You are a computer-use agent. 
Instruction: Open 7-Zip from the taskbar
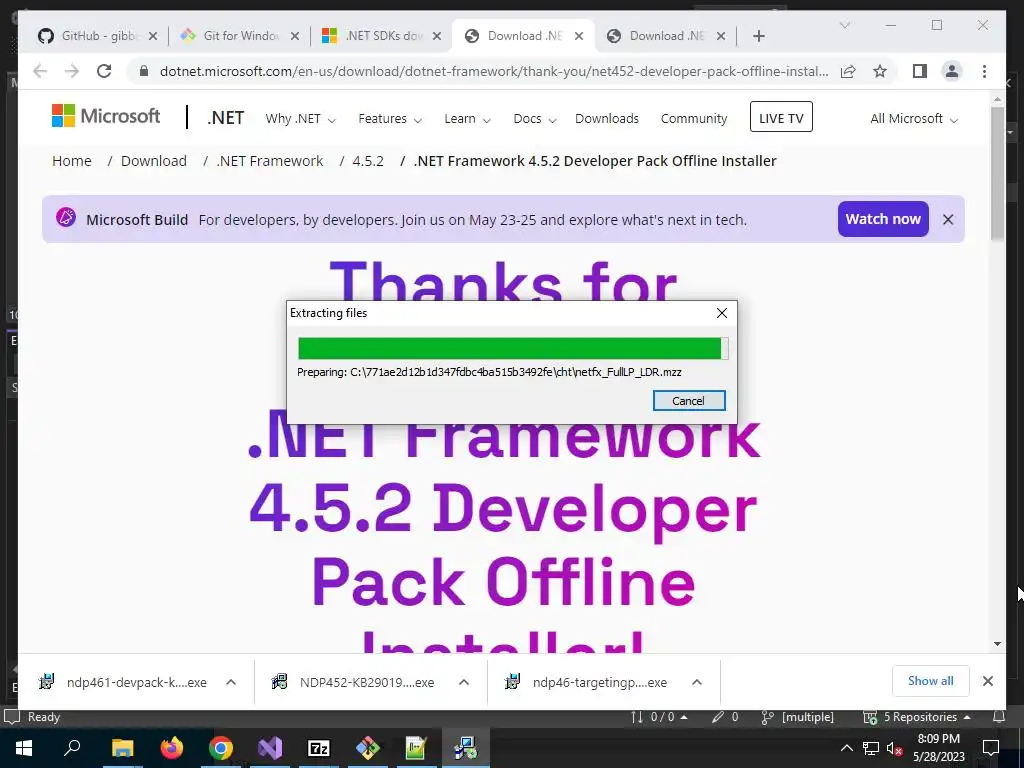pos(319,748)
